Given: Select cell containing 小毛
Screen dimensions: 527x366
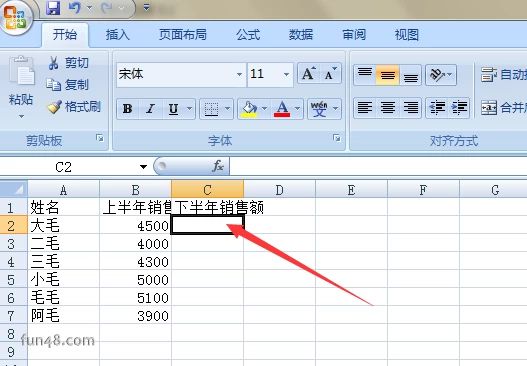Looking at the screenshot, I should coord(64,280).
